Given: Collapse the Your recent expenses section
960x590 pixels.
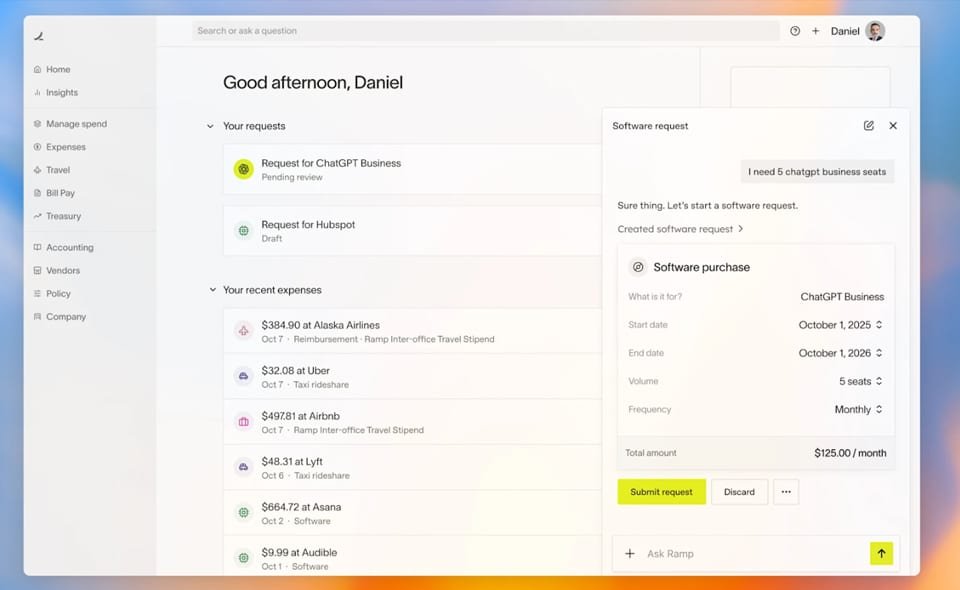Looking at the screenshot, I should [x=212, y=290].
